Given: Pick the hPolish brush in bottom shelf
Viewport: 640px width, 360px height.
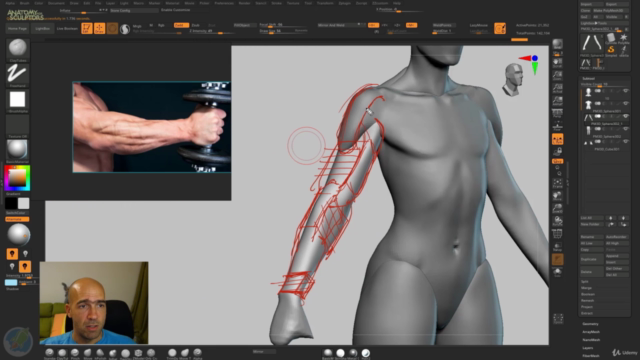Looking at the screenshot, I should 100,353.
